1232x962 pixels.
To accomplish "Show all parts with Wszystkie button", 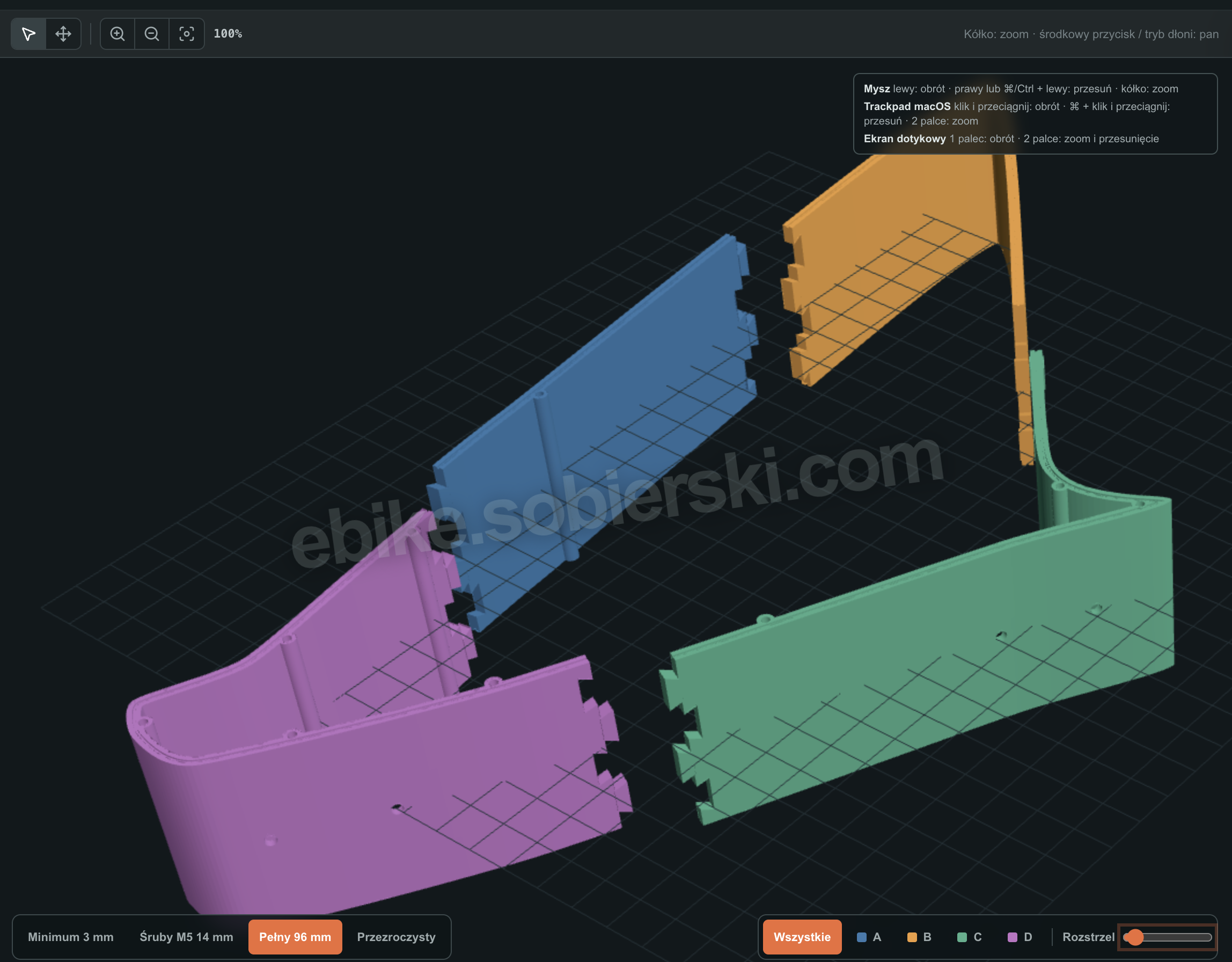I will [x=802, y=937].
